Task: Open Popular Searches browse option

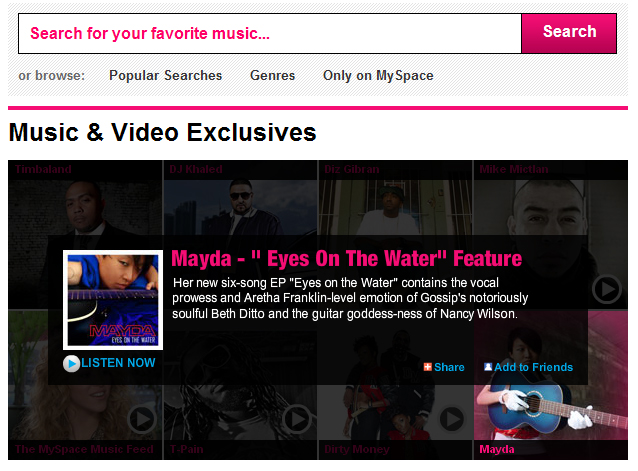Action: (x=166, y=76)
